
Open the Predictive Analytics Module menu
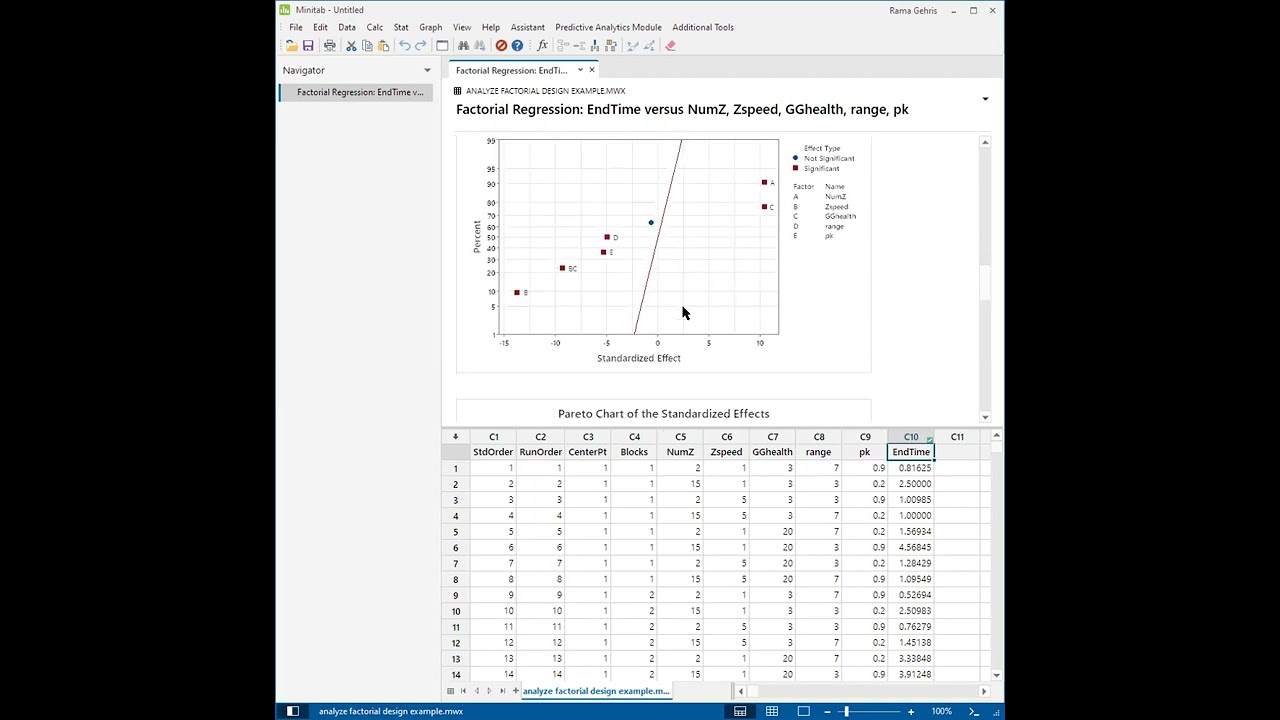[608, 27]
